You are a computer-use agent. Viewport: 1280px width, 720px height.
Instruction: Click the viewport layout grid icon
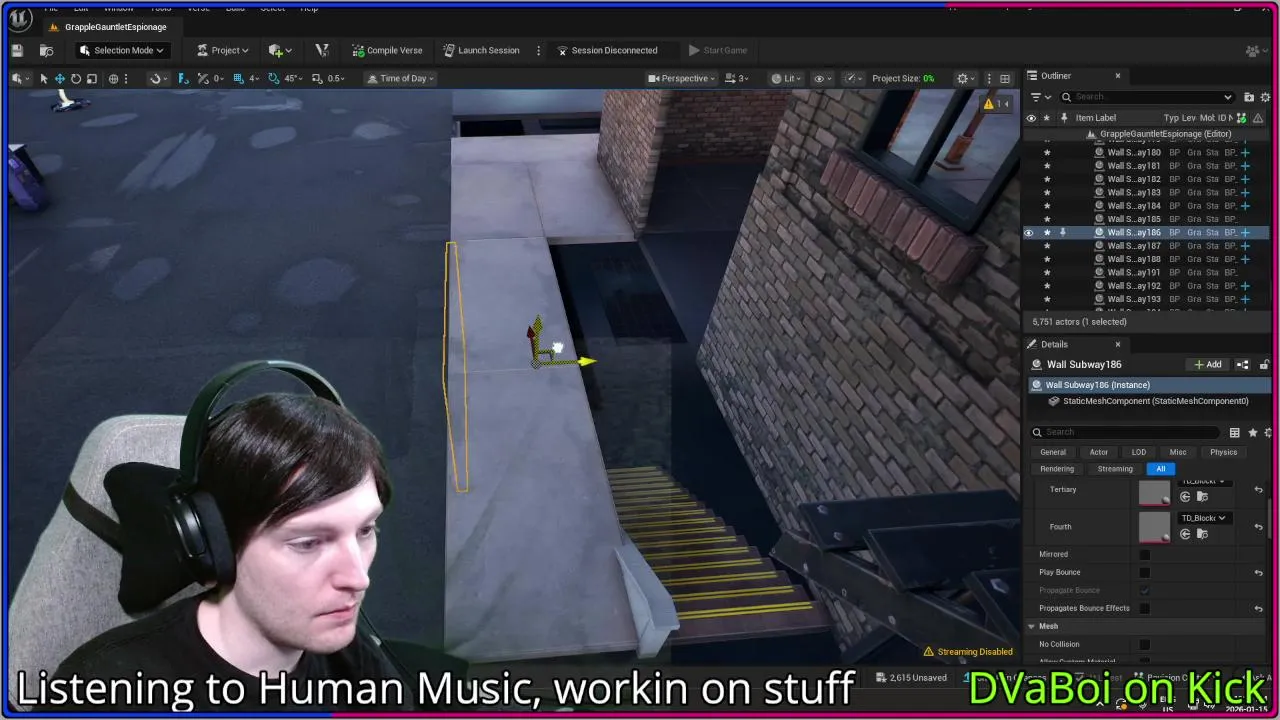pos(1005,78)
